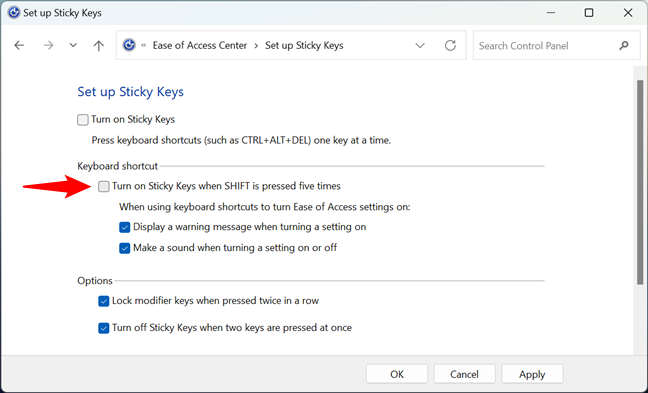648x393 pixels.
Task: Click the Apply button
Action: (532, 374)
